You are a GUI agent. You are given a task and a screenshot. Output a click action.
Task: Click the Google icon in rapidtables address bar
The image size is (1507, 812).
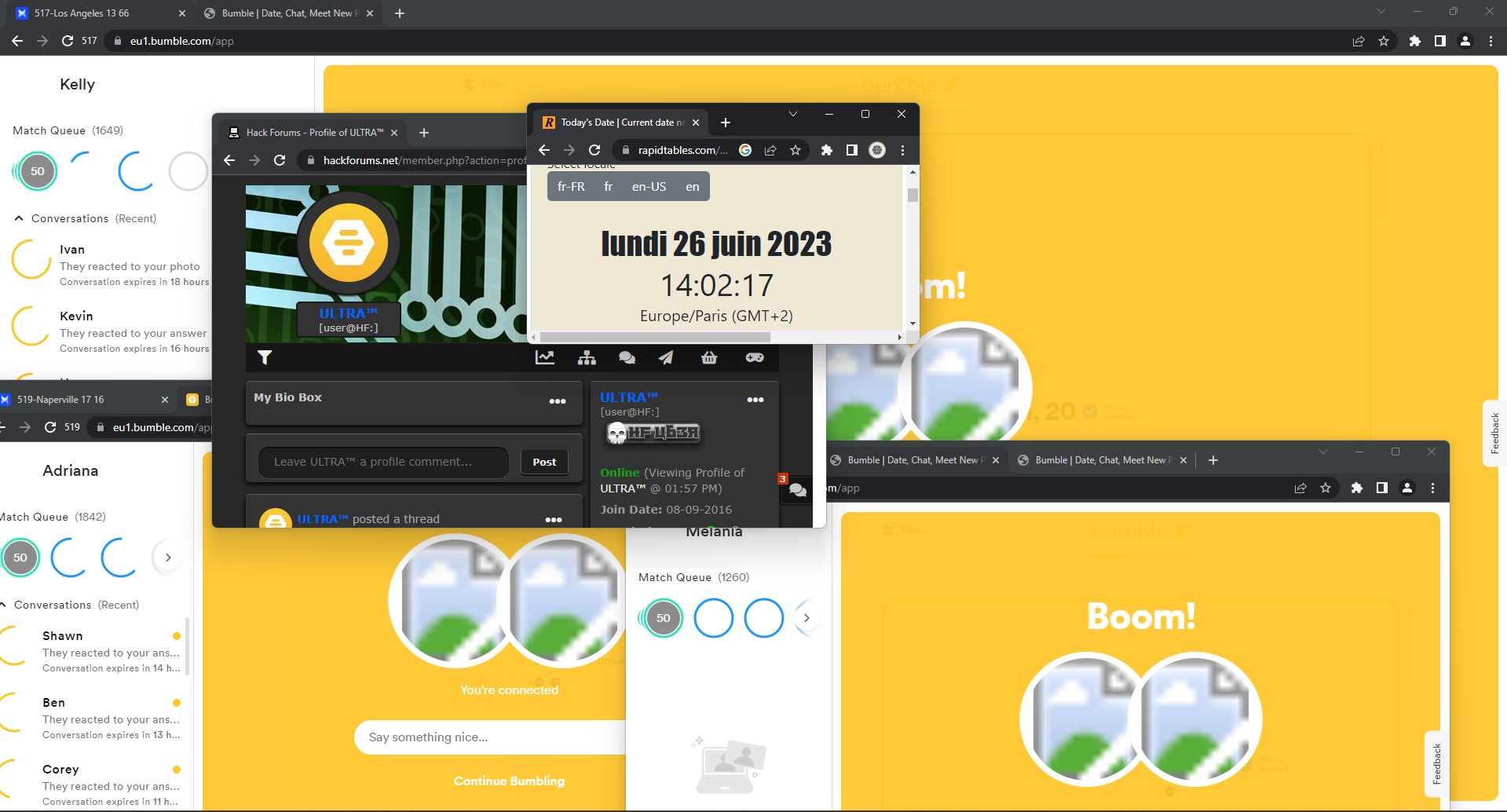(745, 150)
